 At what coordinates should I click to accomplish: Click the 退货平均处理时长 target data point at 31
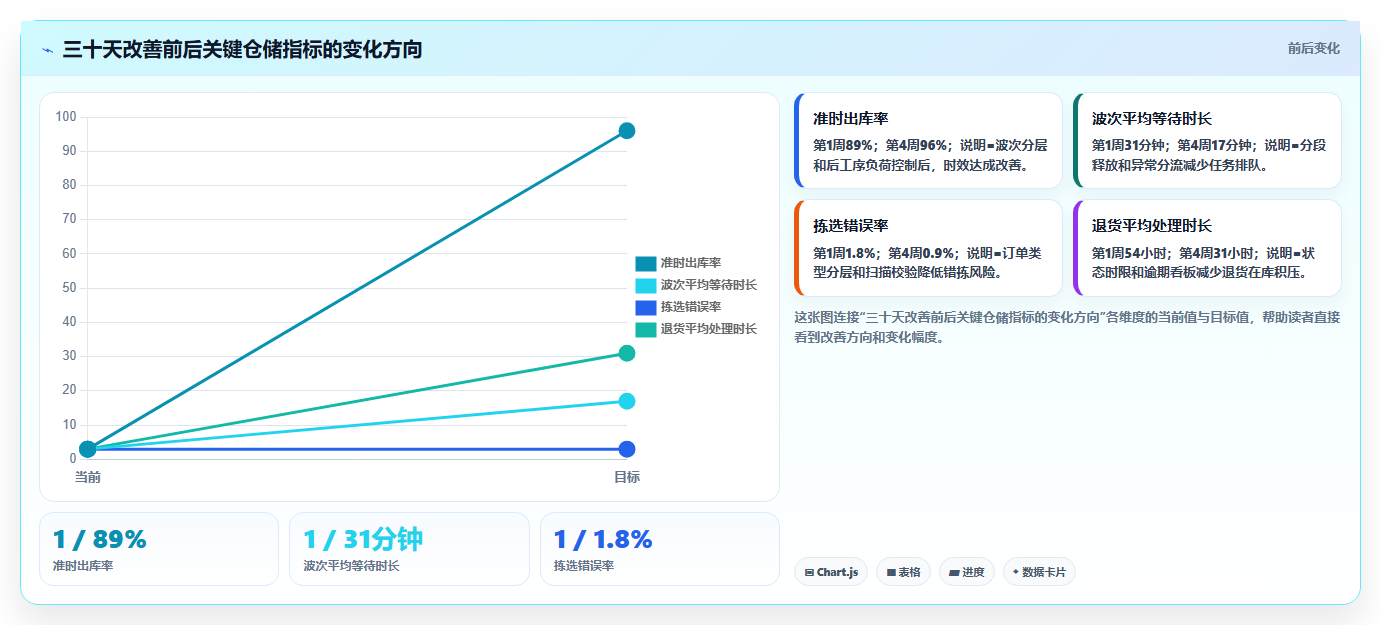[627, 353]
